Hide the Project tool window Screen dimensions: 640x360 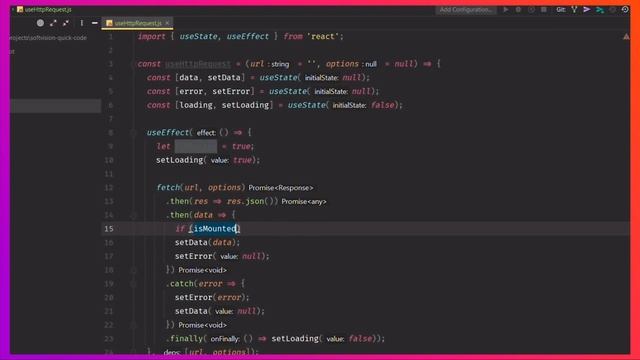click(x=94, y=23)
